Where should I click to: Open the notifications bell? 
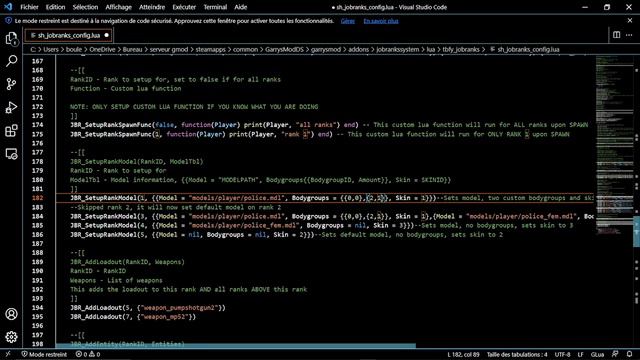point(629,354)
